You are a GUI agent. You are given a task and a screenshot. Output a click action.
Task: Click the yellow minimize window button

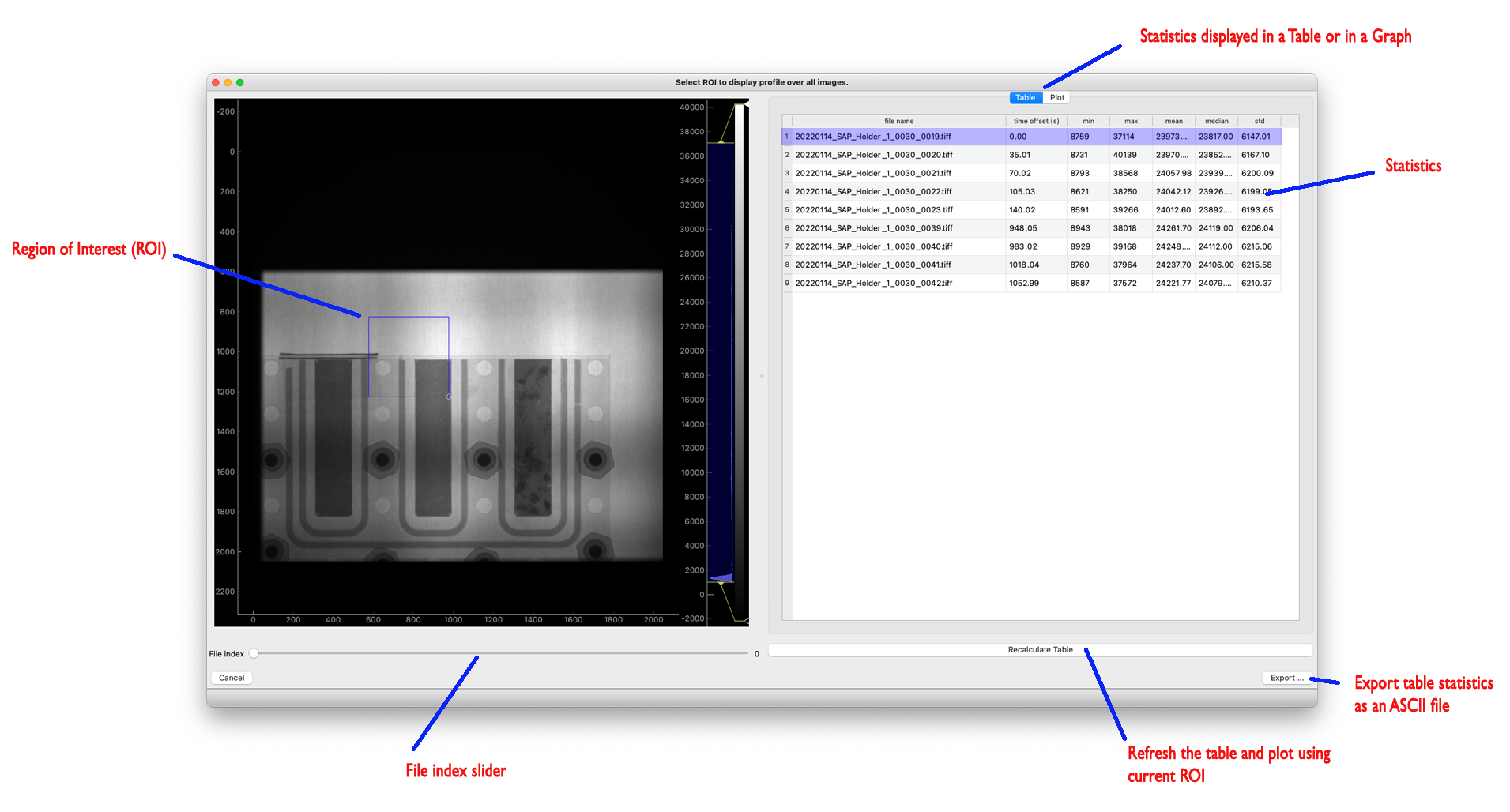coord(228,82)
